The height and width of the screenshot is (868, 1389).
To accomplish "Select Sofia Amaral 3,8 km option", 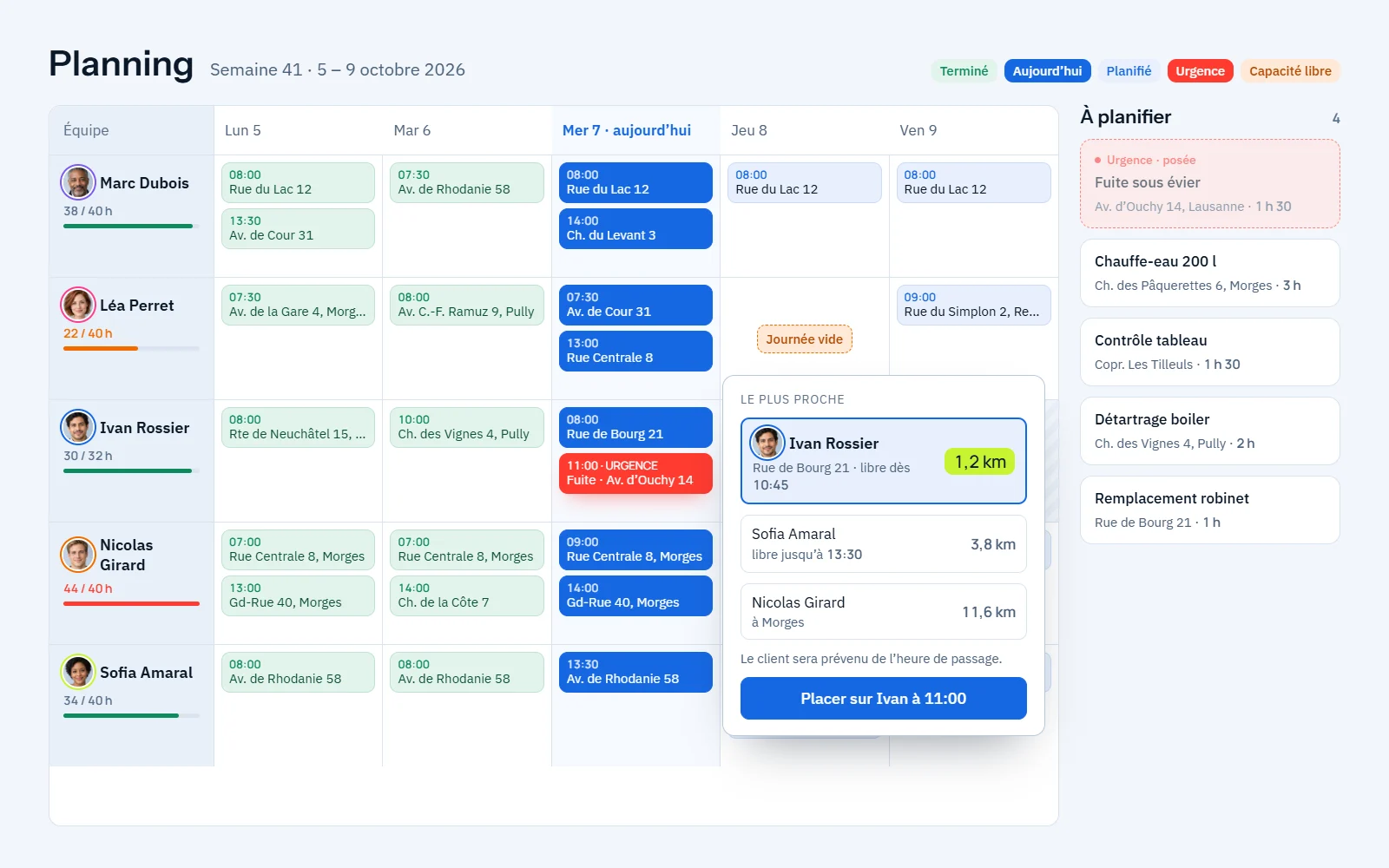I will pos(883,544).
